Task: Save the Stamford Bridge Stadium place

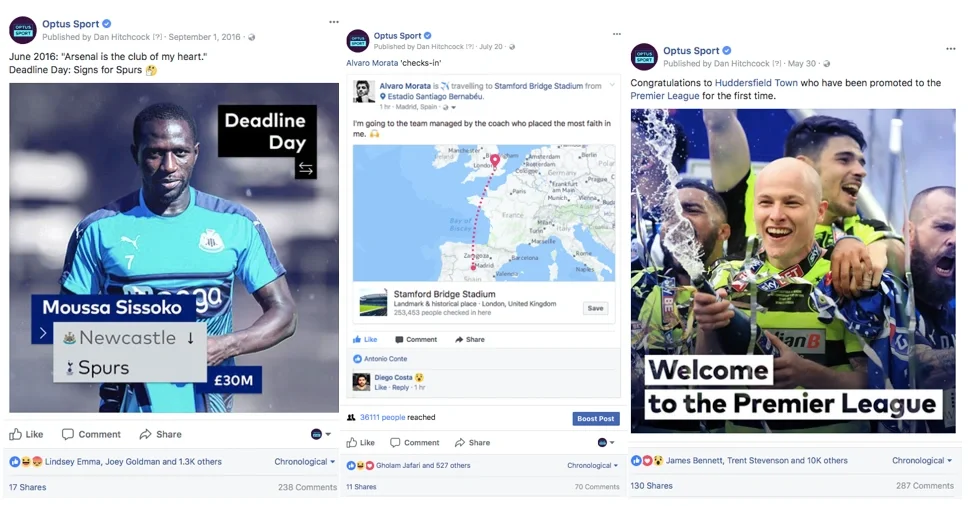Action: [596, 308]
